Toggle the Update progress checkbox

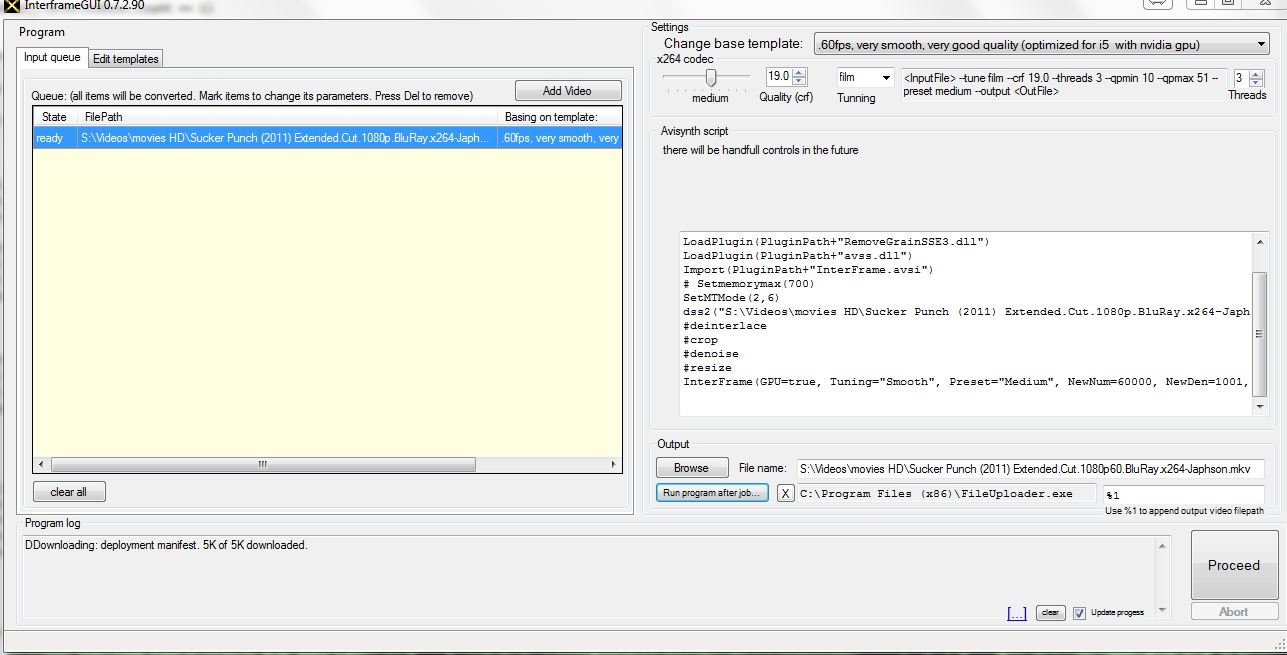[x=1079, y=613]
